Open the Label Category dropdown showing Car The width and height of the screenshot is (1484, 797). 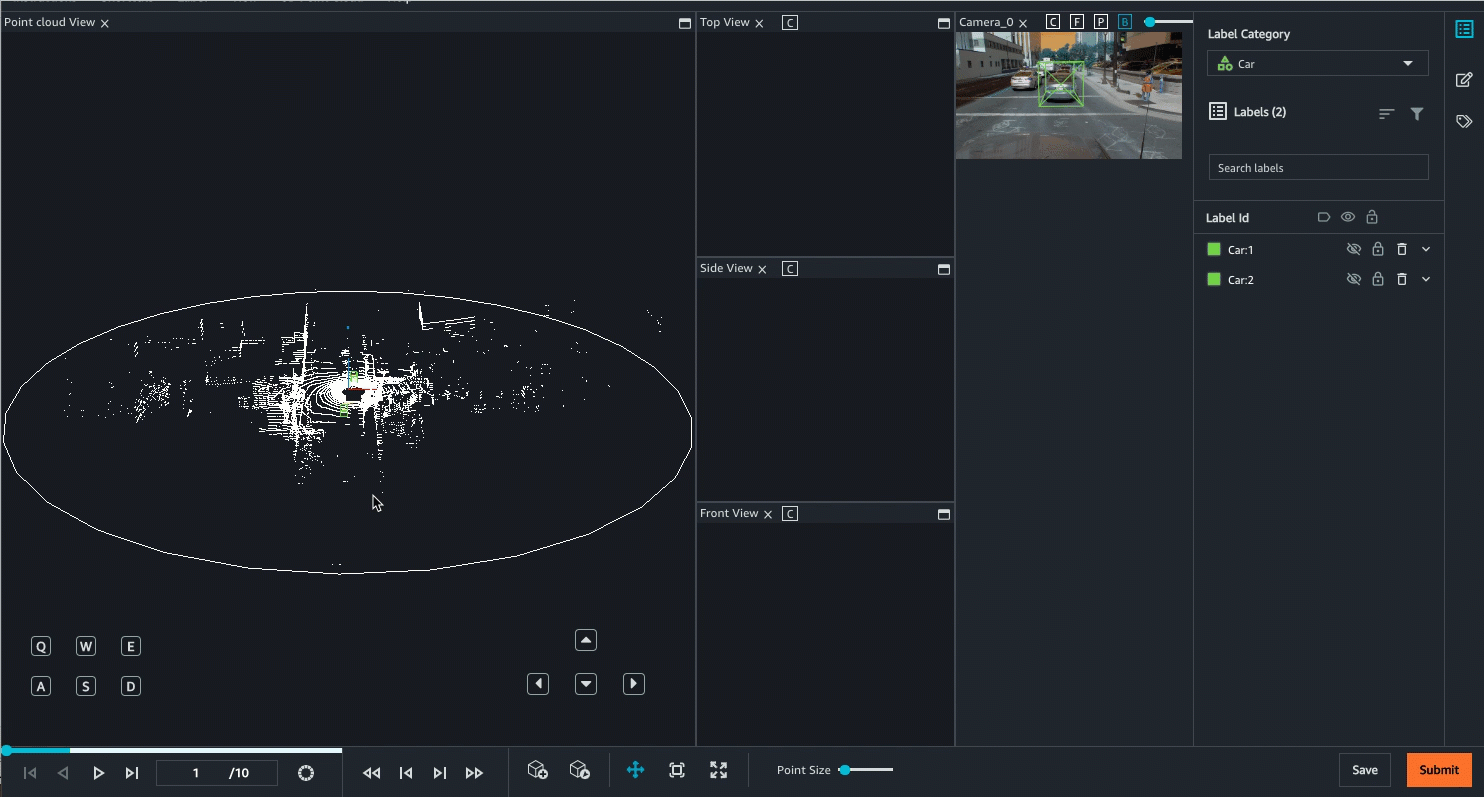[1317, 63]
